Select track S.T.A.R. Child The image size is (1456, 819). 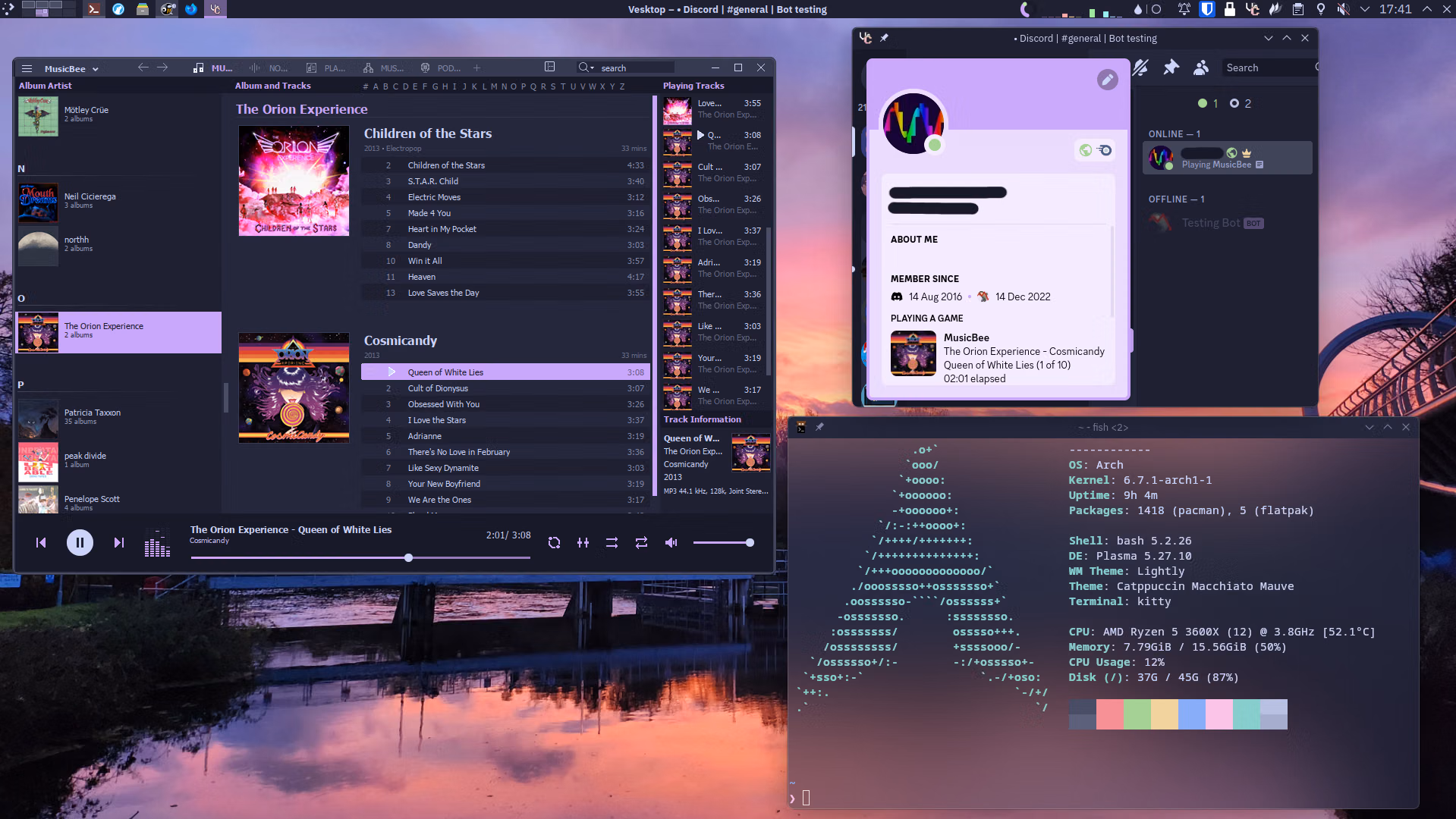pyautogui.click(x=505, y=181)
